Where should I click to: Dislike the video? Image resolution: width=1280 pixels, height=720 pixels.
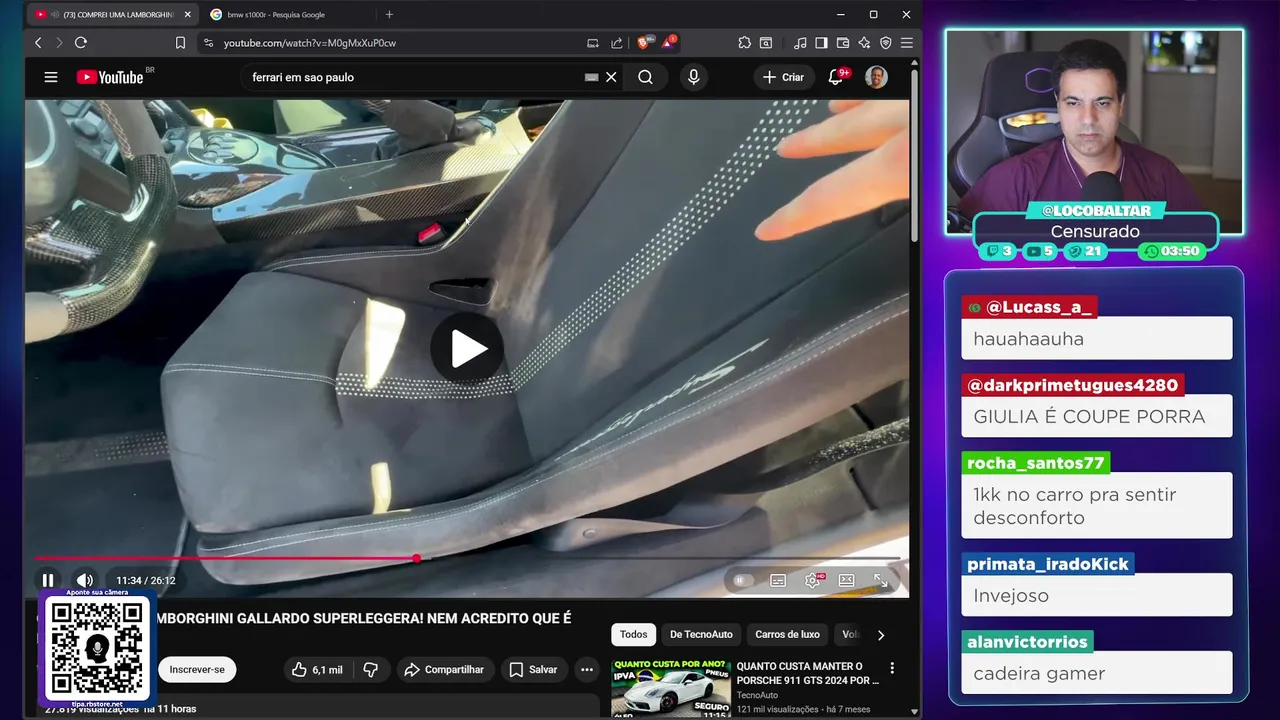click(x=370, y=670)
